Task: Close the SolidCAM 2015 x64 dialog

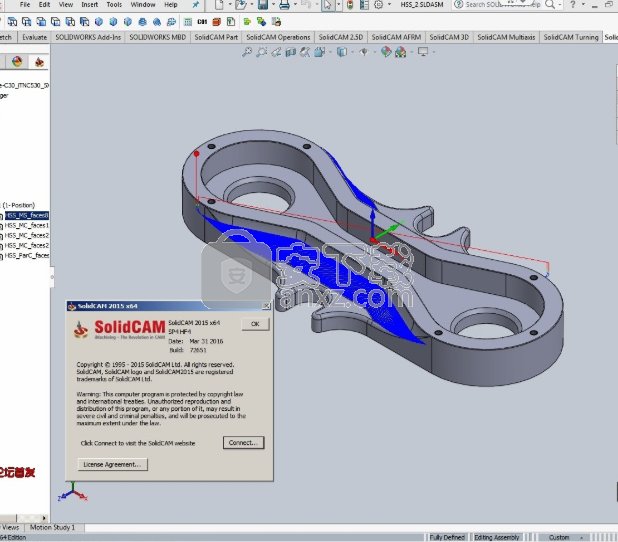Action: click(266, 306)
